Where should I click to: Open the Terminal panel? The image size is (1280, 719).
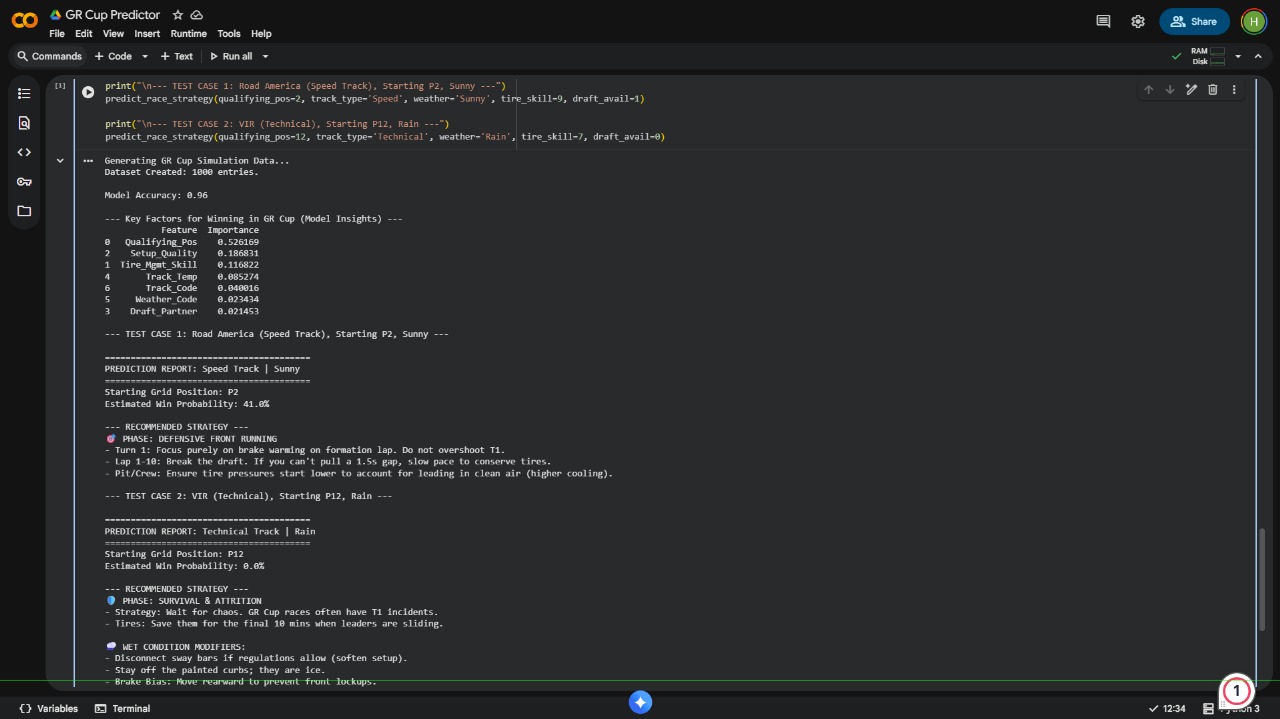click(x=122, y=708)
